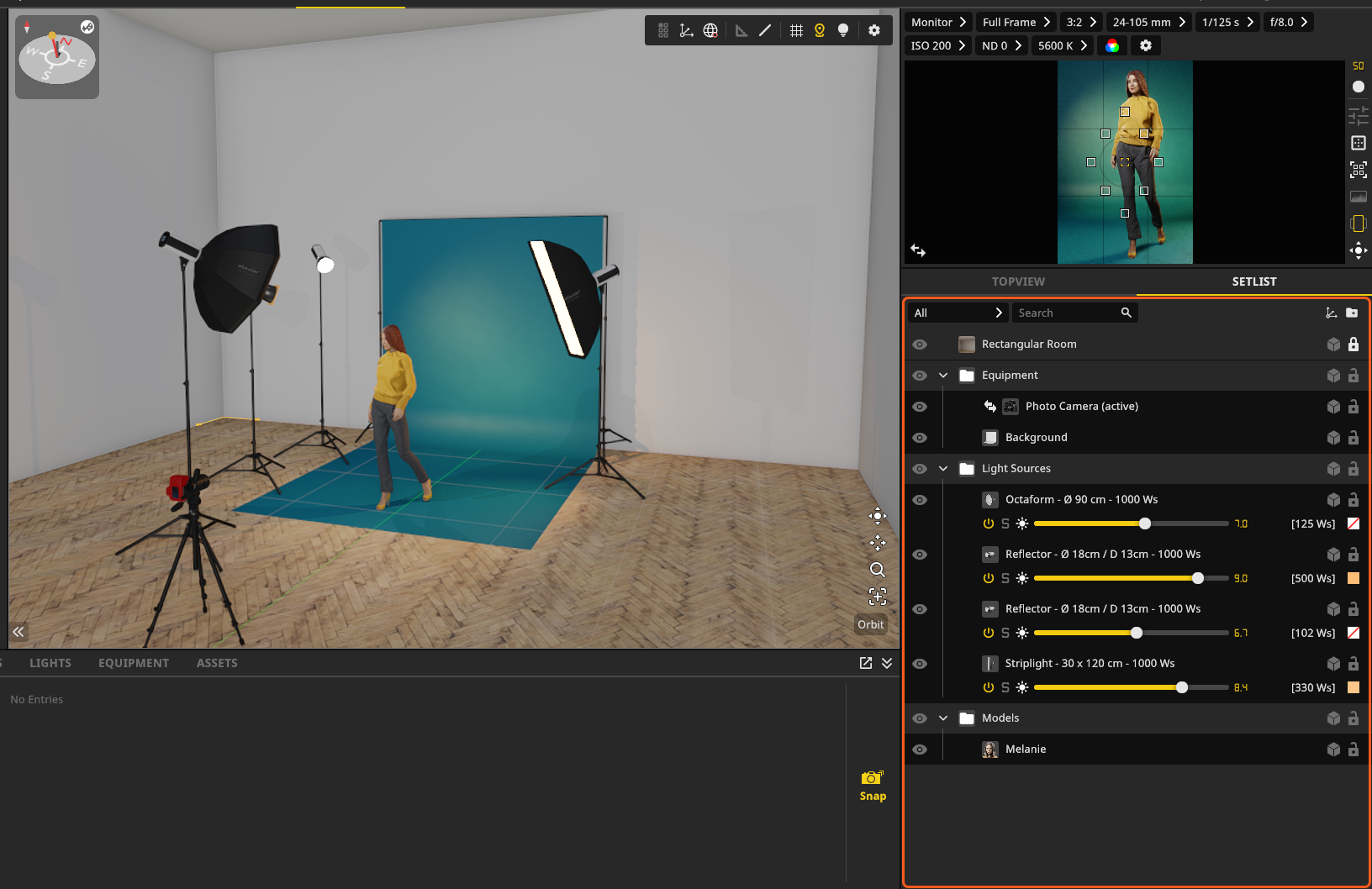Toggle visibility of Octaform light

(x=920, y=500)
